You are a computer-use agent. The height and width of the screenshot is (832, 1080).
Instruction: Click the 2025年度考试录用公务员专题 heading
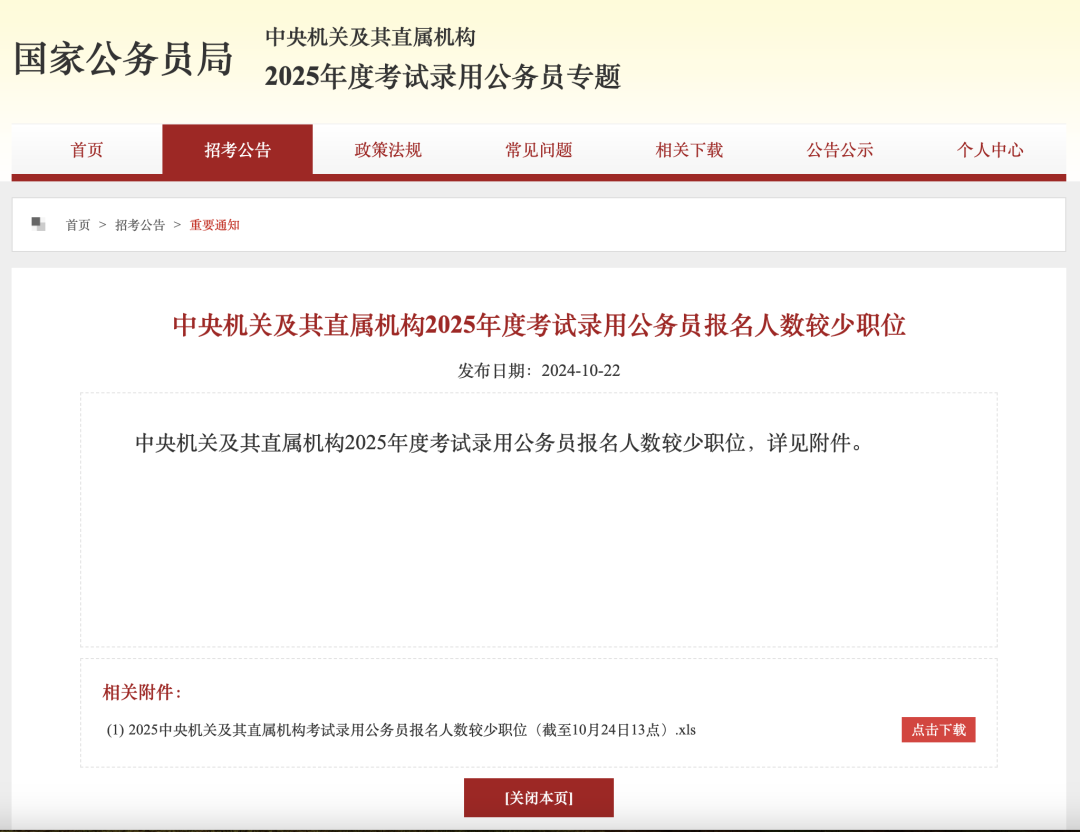click(443, 76)
